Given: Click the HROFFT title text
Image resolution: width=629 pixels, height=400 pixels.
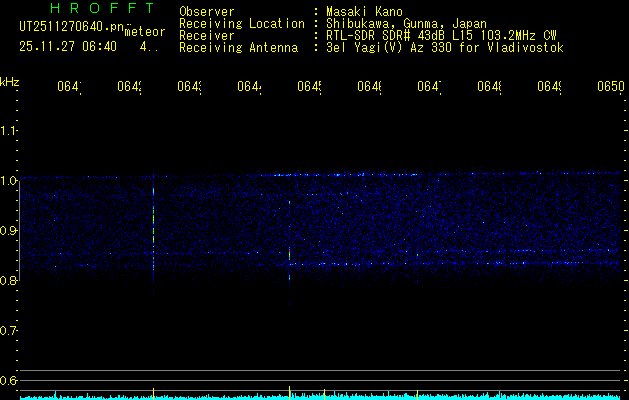Looking at the screenshot, I should click(102, 8).
